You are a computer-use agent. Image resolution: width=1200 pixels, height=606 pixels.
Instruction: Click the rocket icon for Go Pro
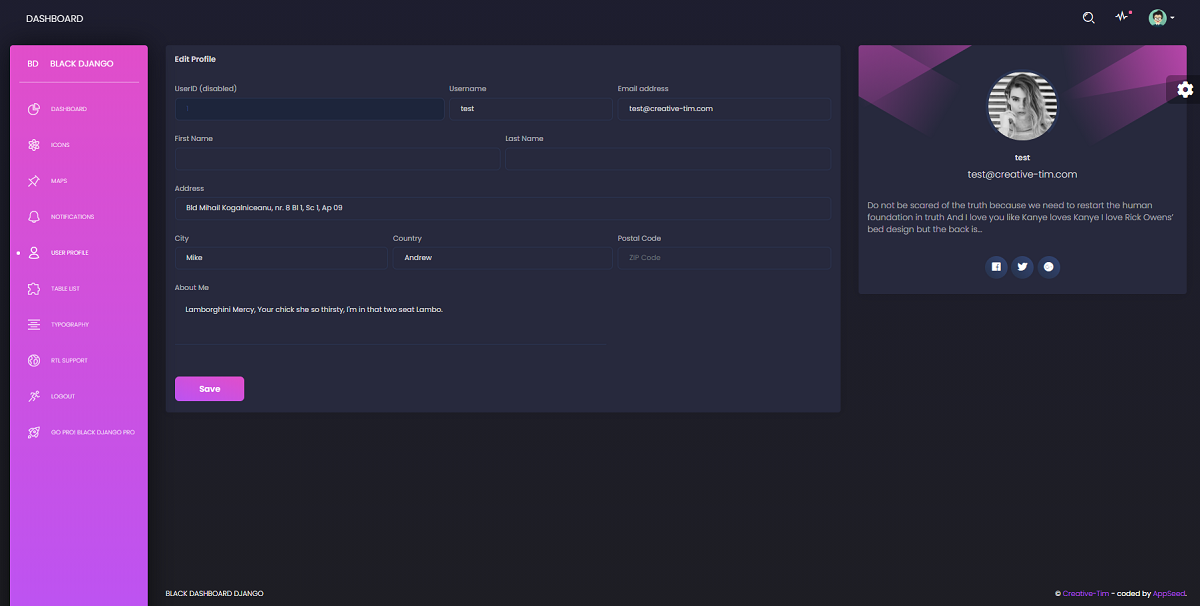(x=34, y=433)
